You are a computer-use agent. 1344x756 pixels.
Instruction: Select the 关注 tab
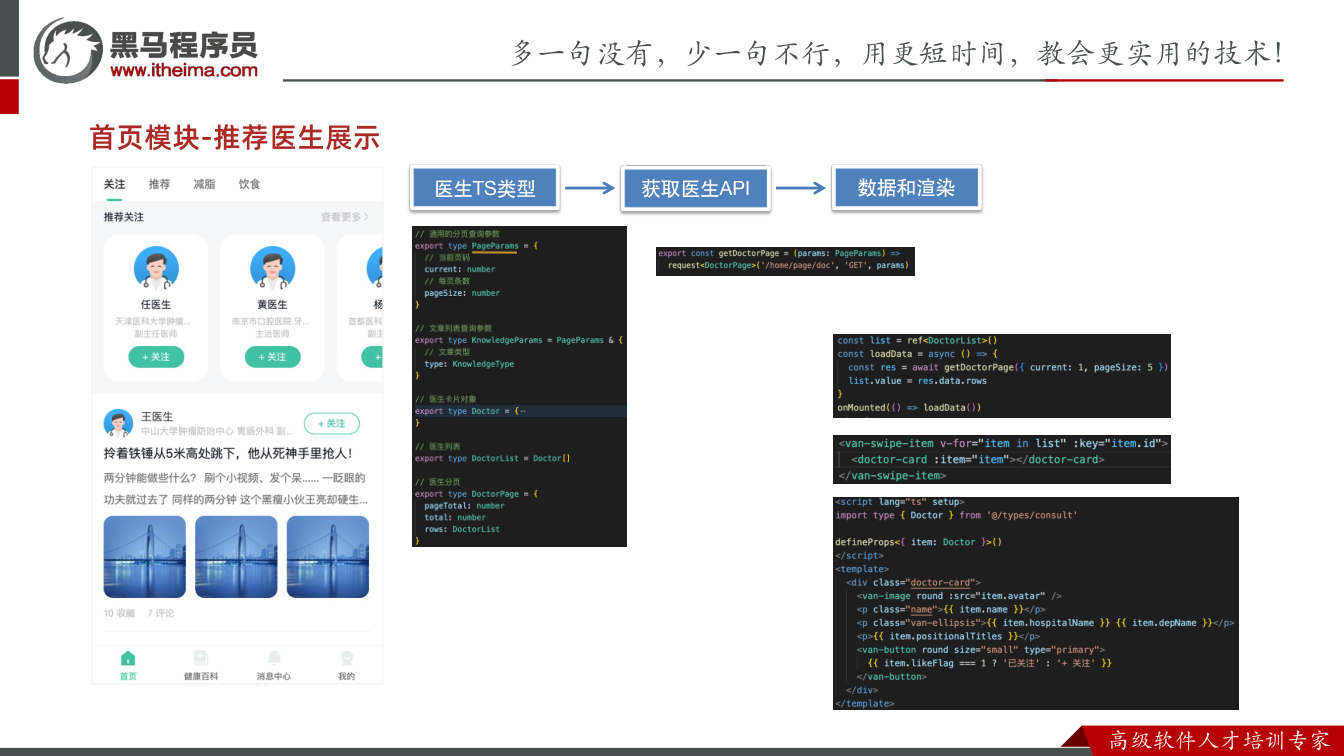pos(115,184)
